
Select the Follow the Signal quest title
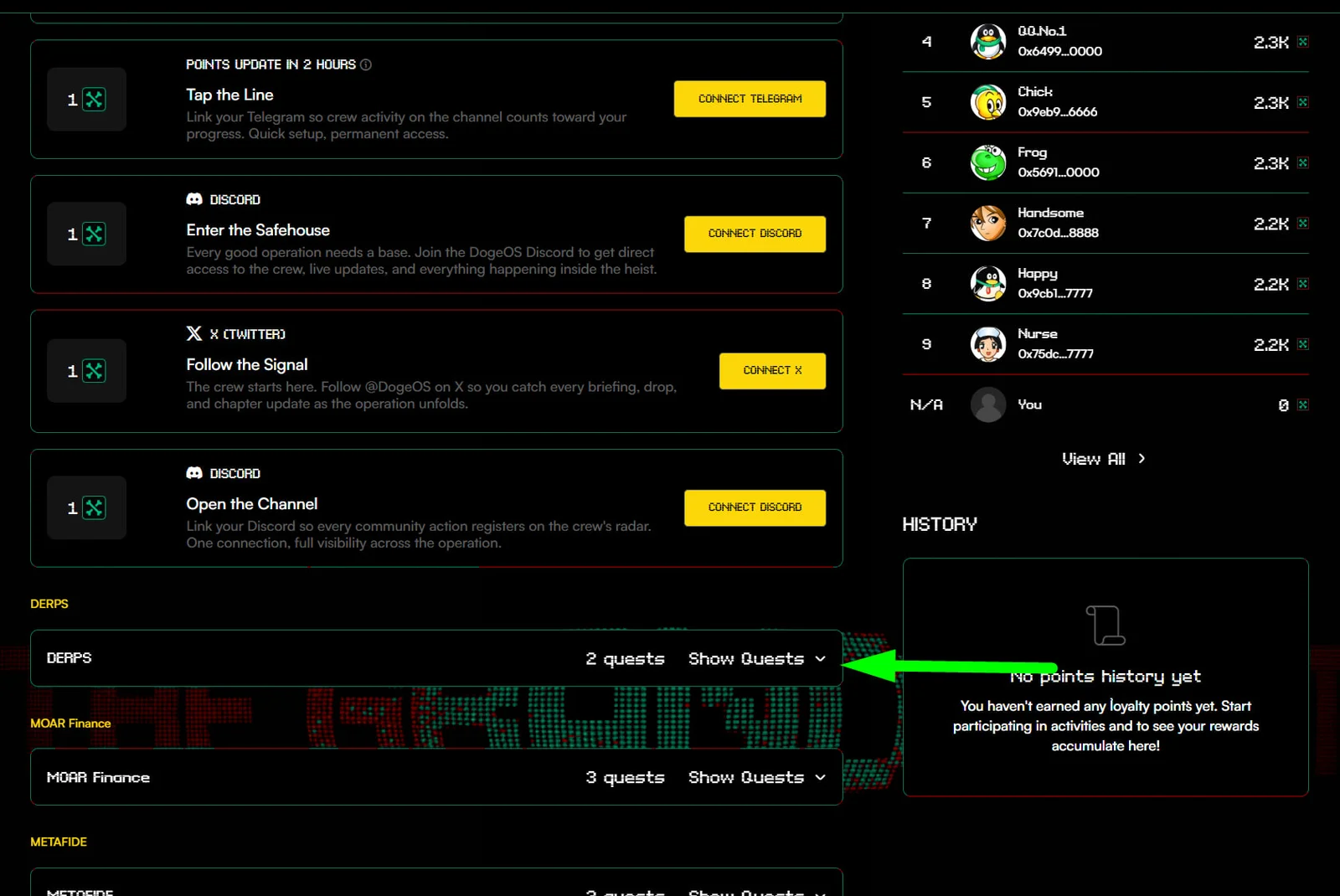pyautogui.click(x=247, y=364)
